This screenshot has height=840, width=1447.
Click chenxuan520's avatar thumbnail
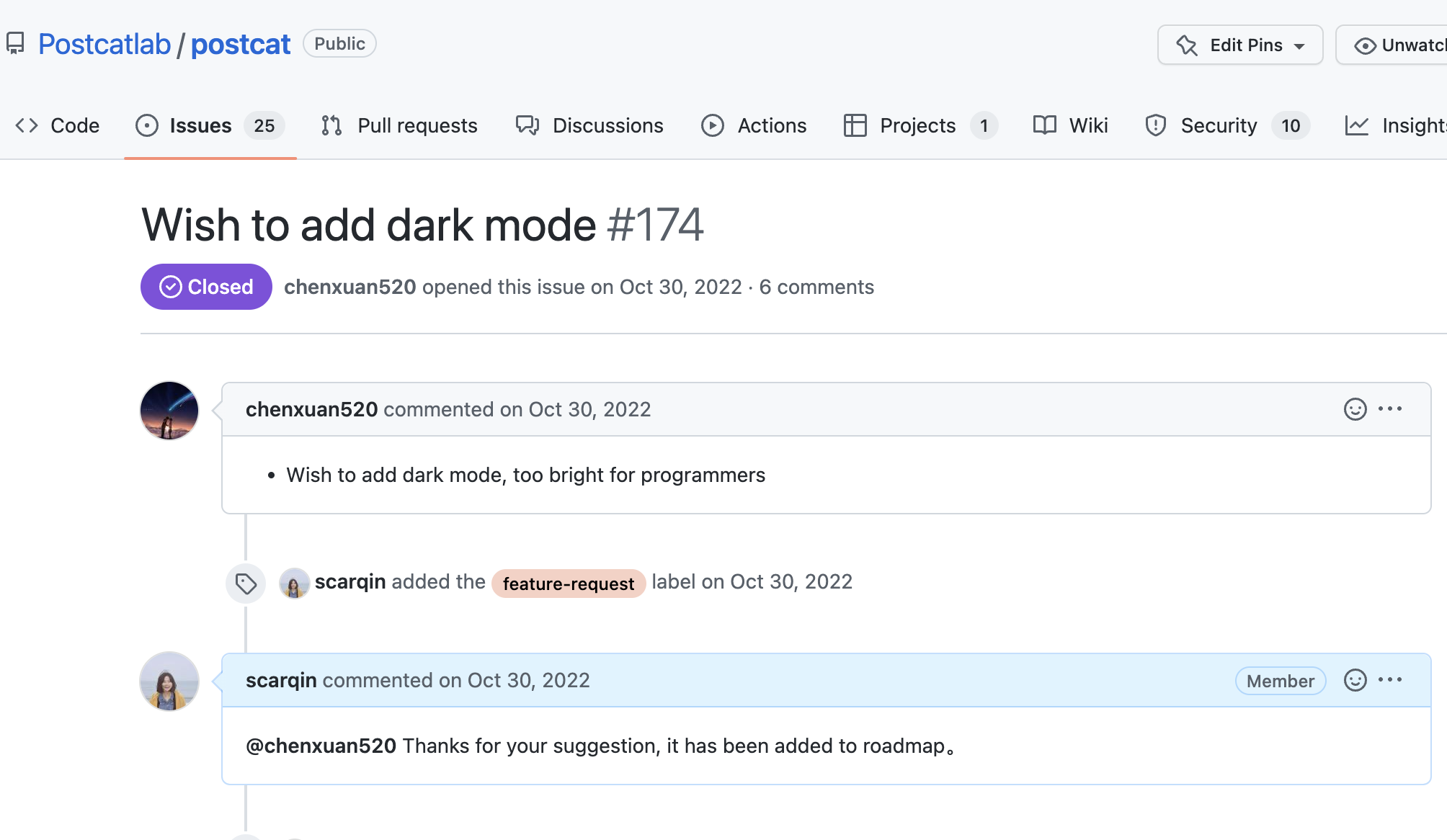click(x=169, y=410)
